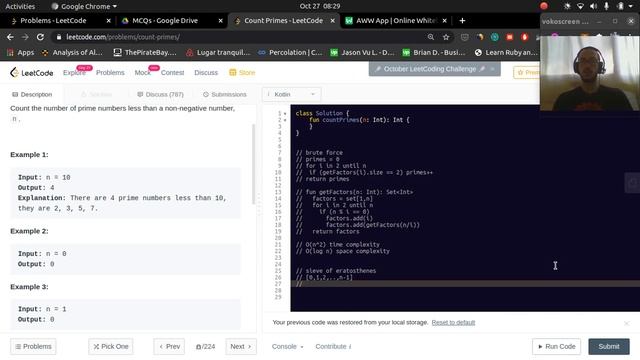Bookmark page with star icon
This screenshot has width=640, height=360.
pos(446,37)
